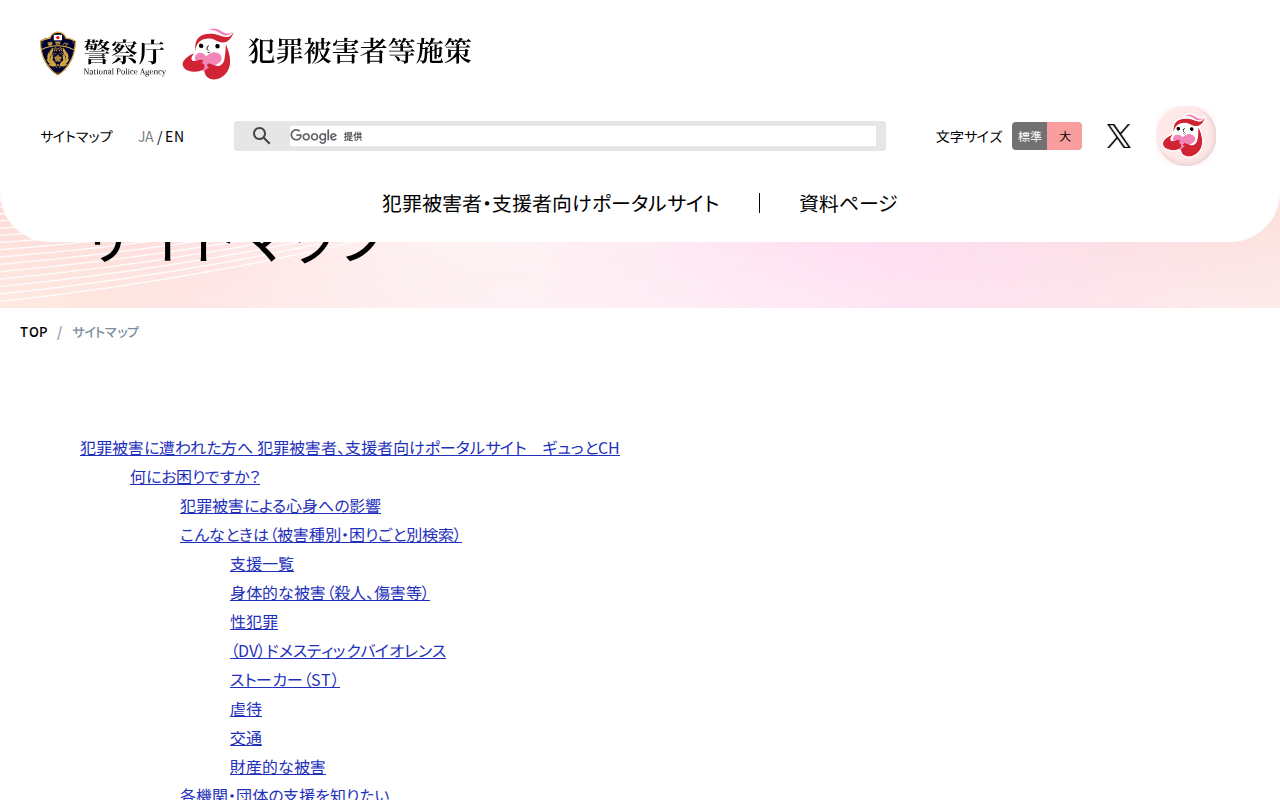Image resolution: width=1280 pixels, height=800 pixels.
Task: Focus the Google search input field
Action: click(x=583, y=136)
